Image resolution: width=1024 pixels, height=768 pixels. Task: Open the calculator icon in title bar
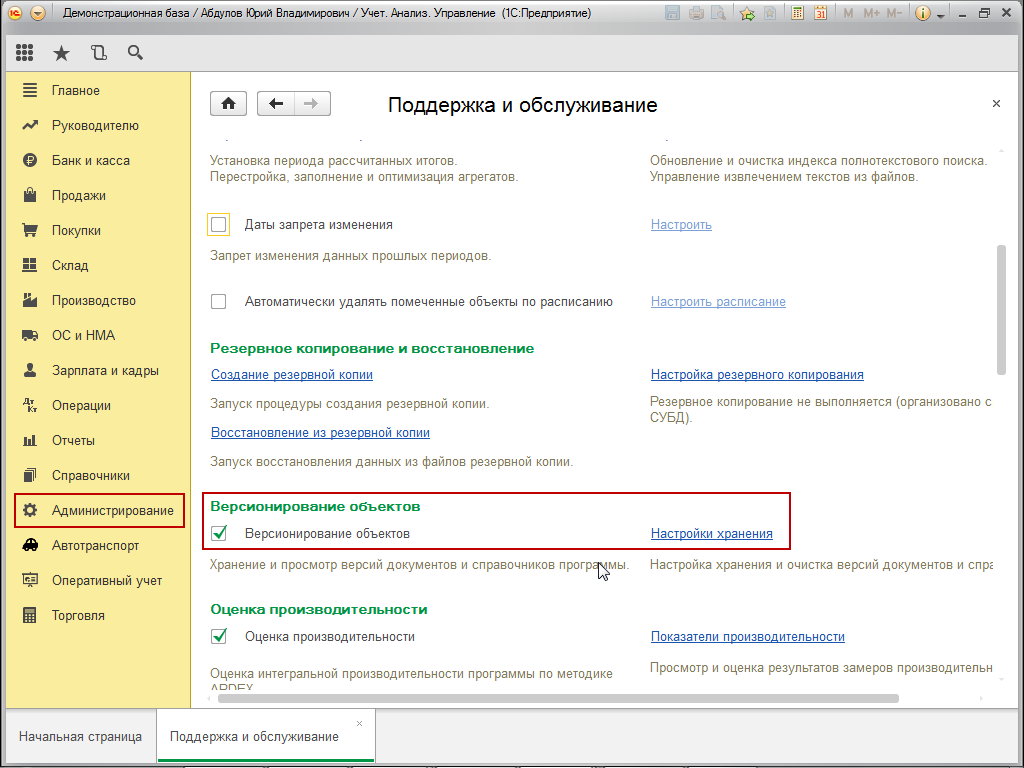point(797,13)
